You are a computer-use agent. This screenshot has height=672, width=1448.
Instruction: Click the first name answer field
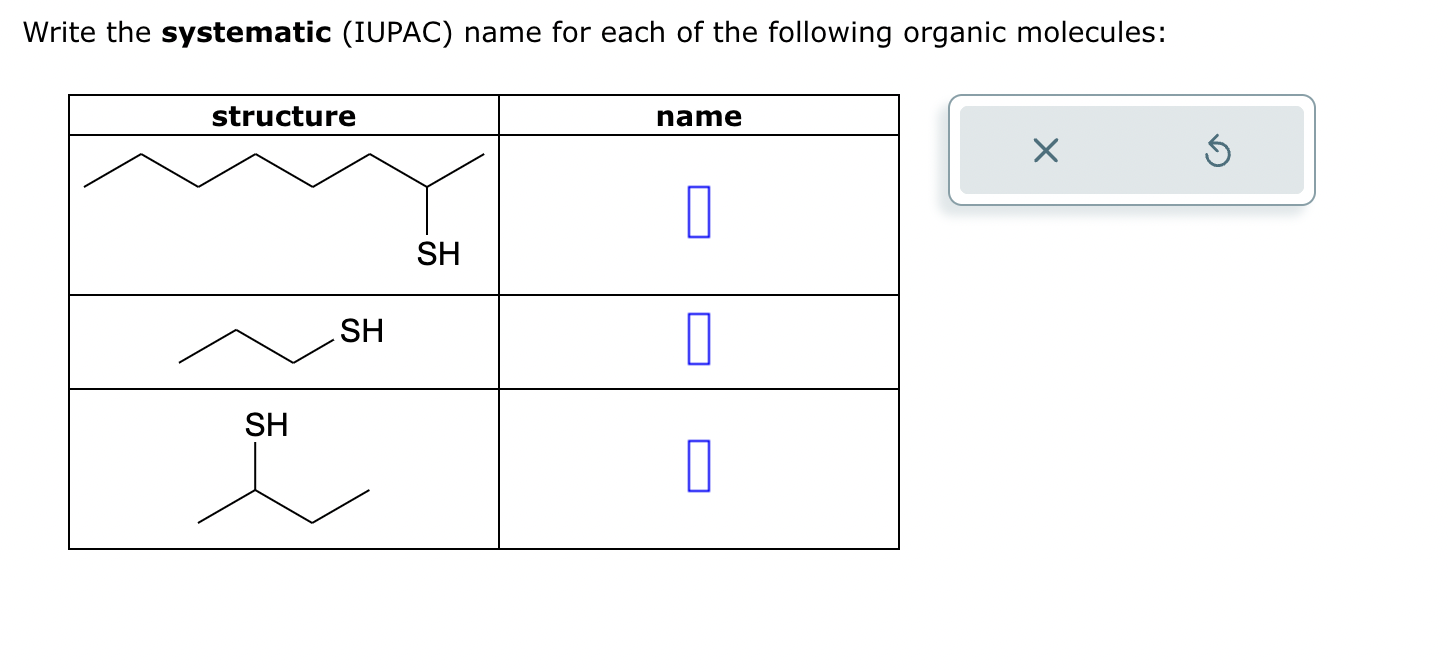point(698,212)
